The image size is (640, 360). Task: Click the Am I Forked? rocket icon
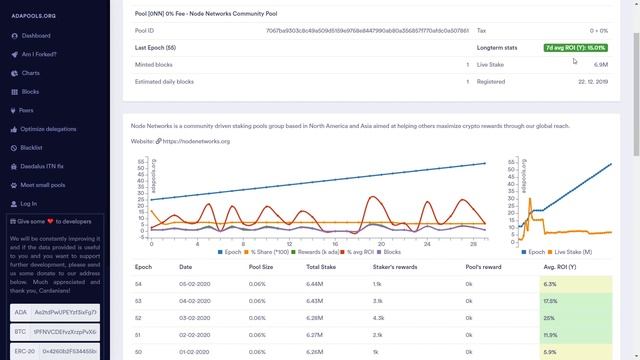coord(15,54)
